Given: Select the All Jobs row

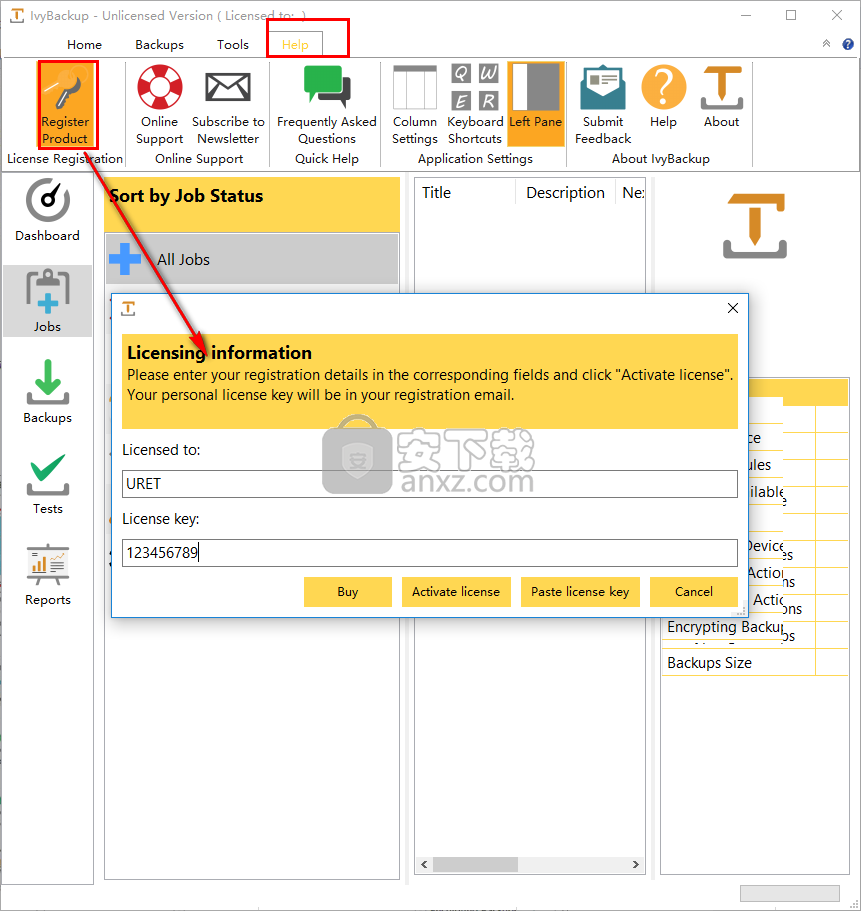Looking at the screenshot, I should pyautogui.click(x=252, y=259).
